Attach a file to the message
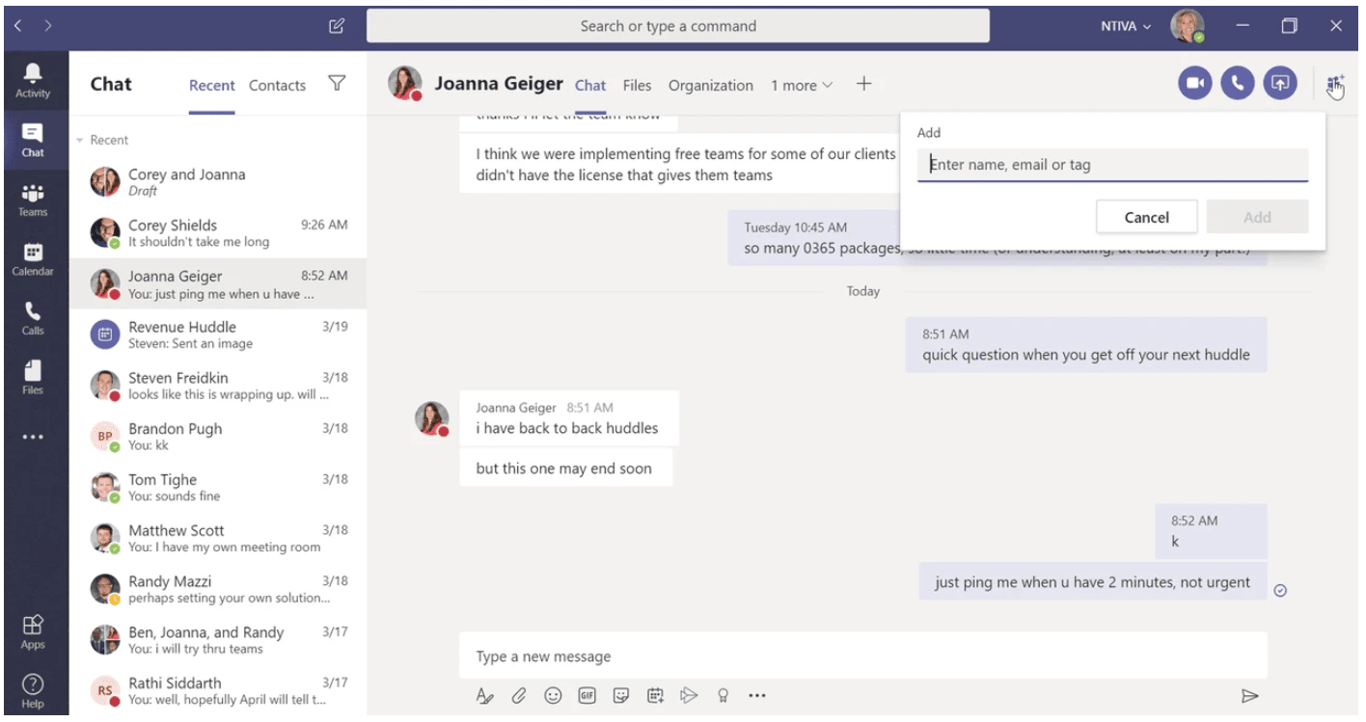Screen dimensions: 1366x722 click(x=519, y=696)
